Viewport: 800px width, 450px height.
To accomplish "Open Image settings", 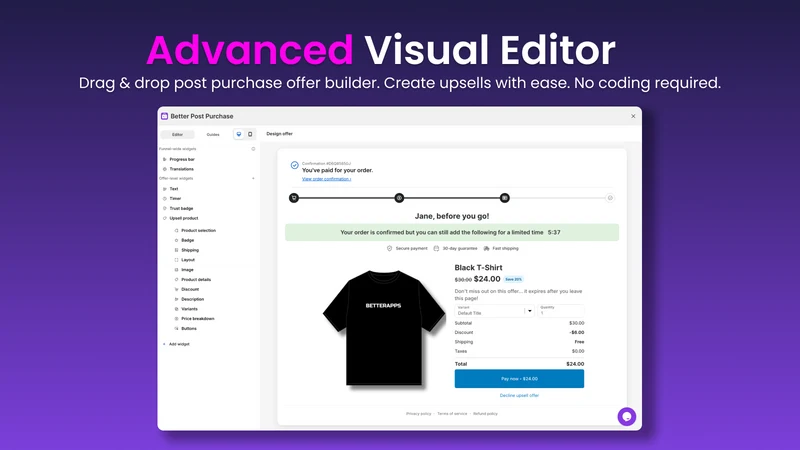I will point(187,269).
